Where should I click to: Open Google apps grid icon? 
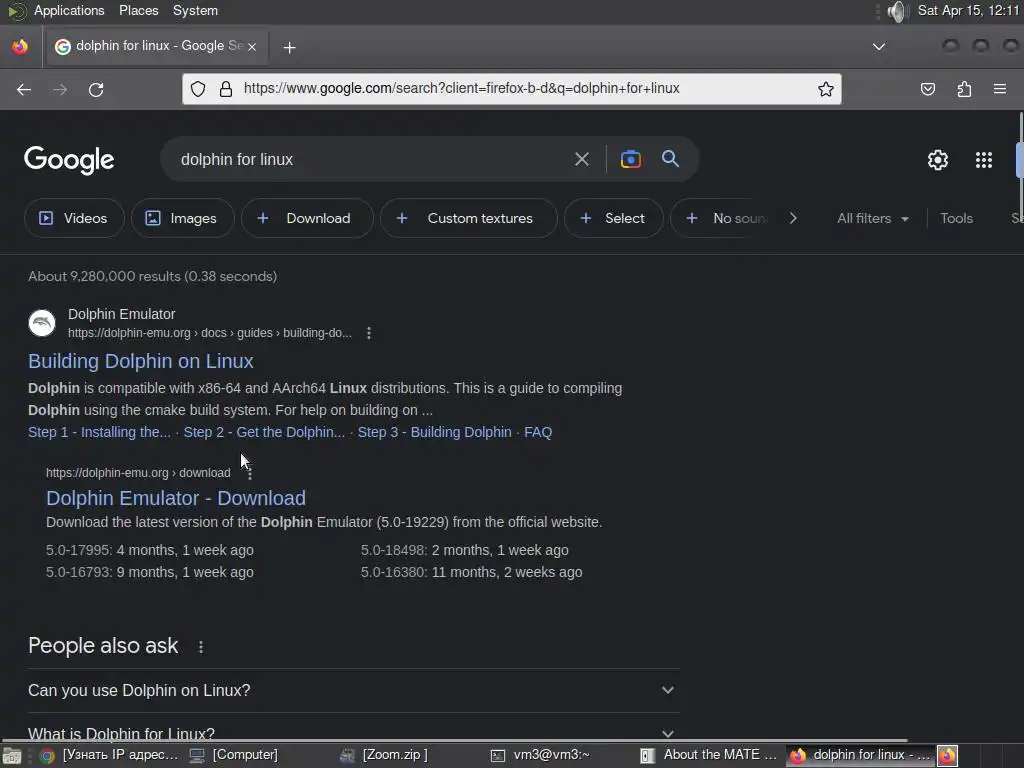[984, 160]
